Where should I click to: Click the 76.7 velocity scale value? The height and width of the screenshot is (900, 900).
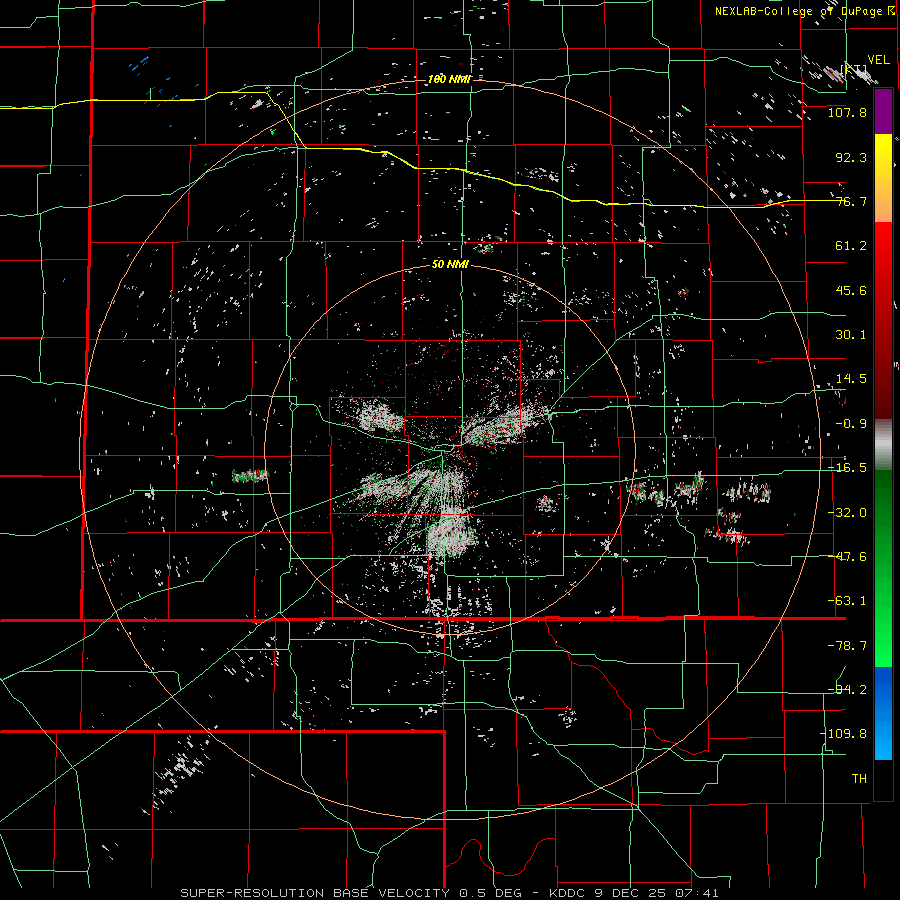(851, 201)
